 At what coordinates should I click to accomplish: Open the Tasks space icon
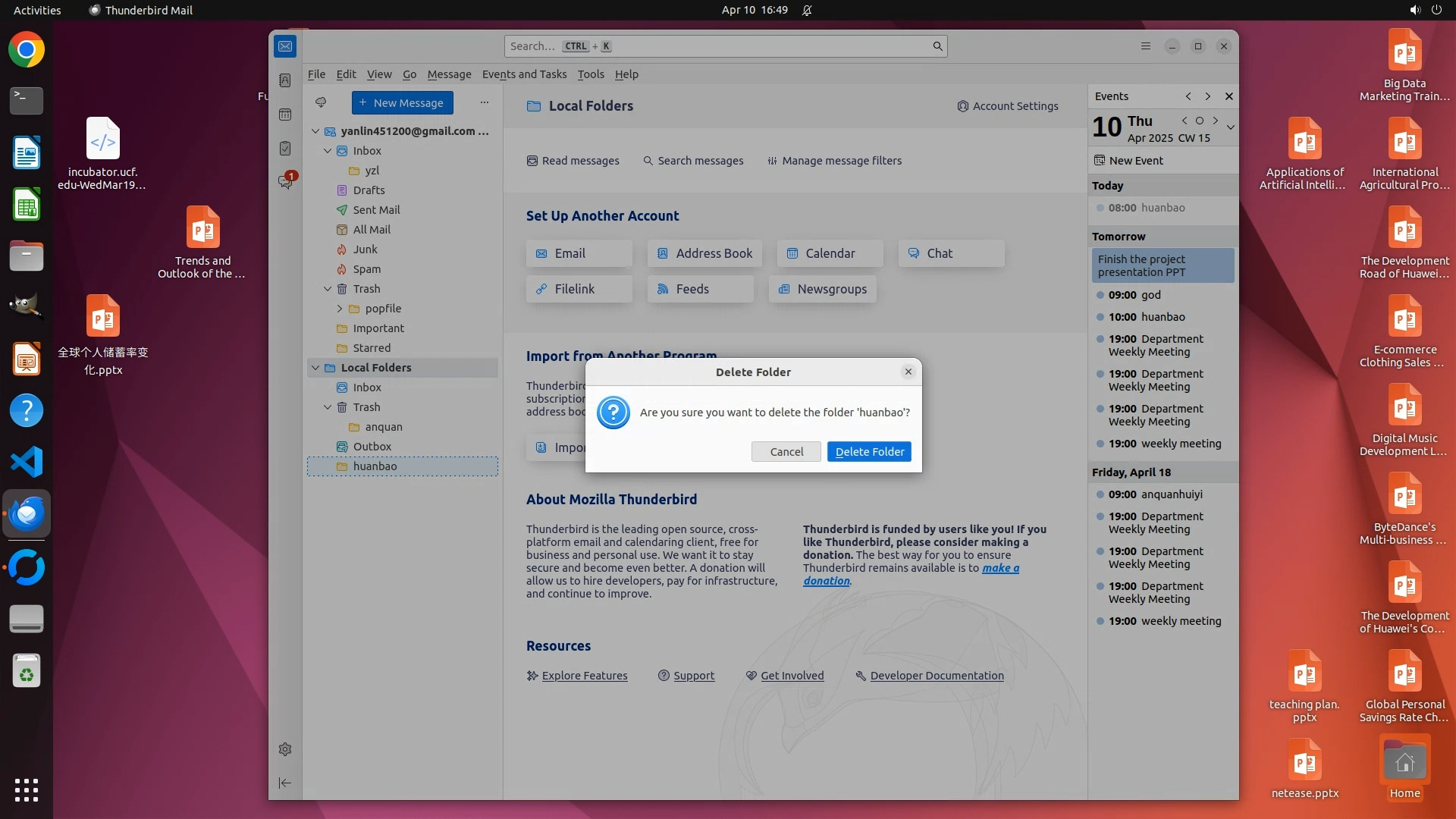click(x=285, y=149)
